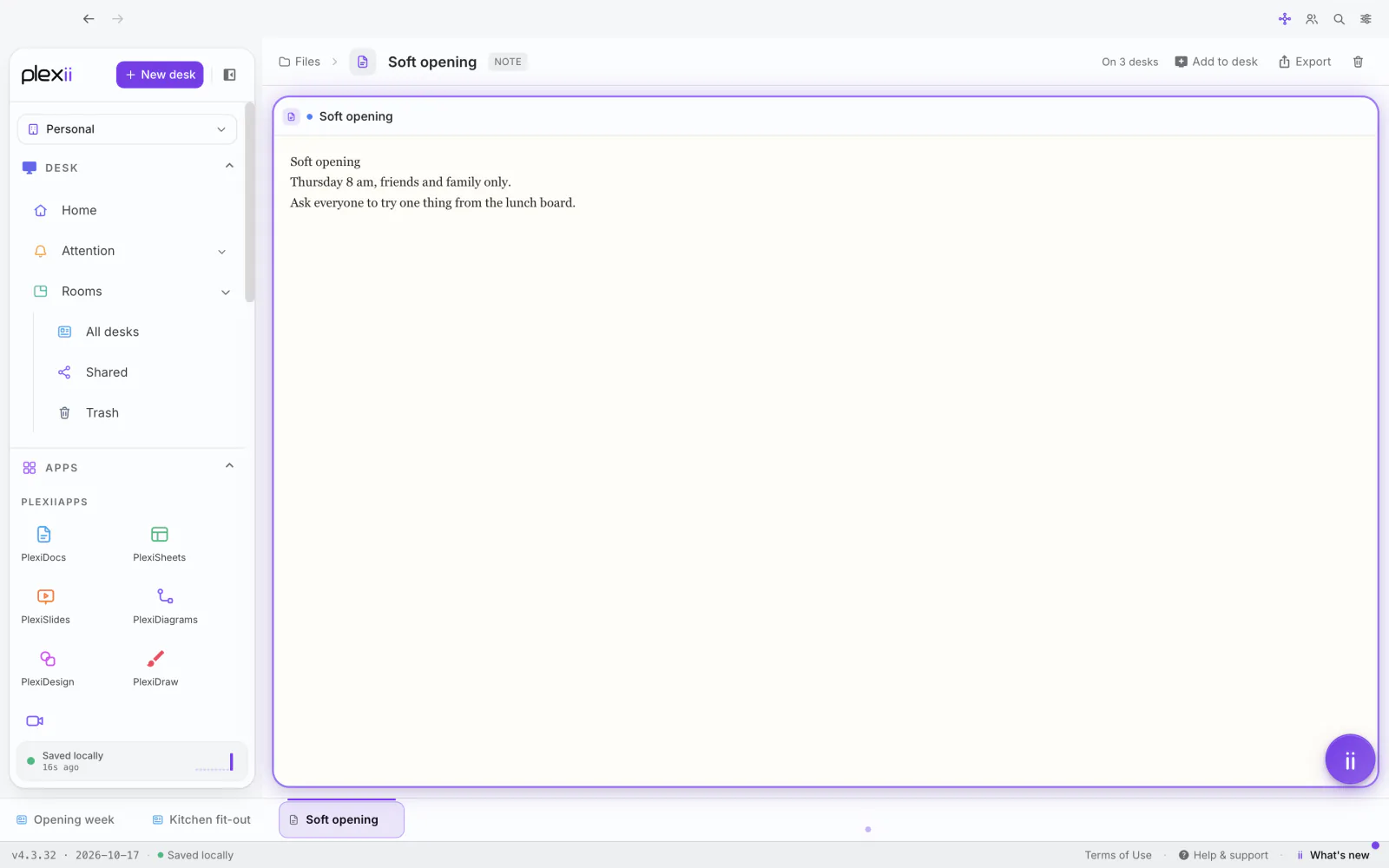This screenshot has height=868, width=1389.
Task: Add note to desk
Action: 1216,62
